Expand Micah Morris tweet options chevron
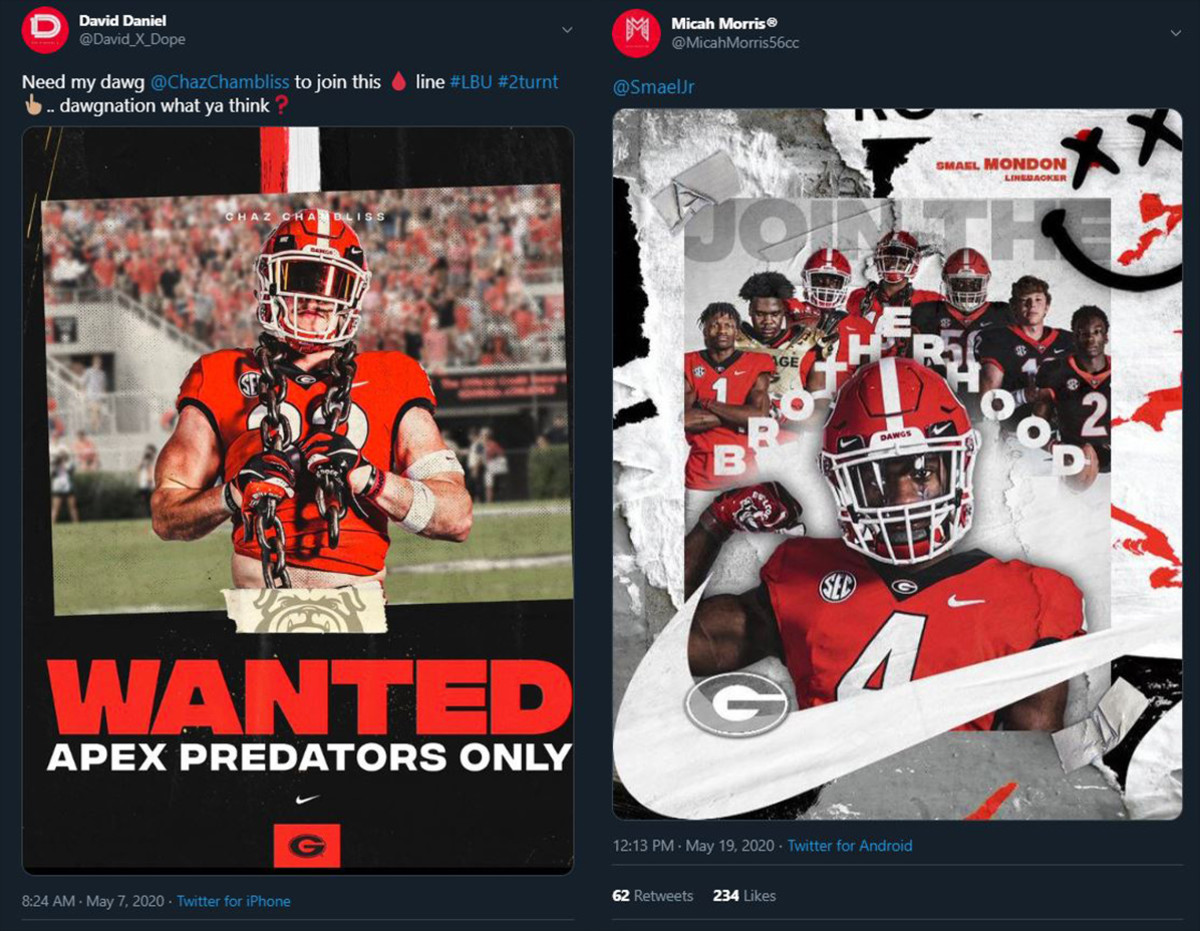The image size is (1200, 931). [x=1175, y=32]
